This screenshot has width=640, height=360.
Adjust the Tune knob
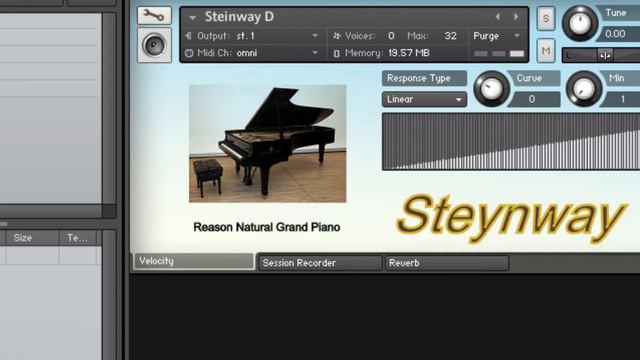[580, 23]
